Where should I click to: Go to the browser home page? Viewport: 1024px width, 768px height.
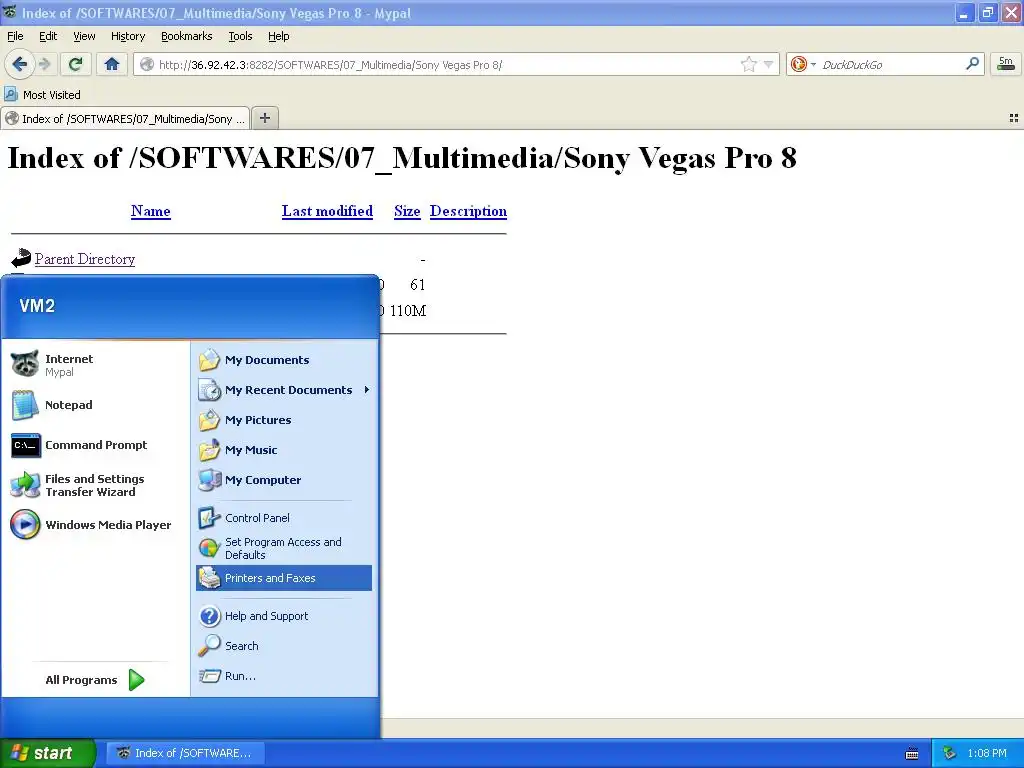[x=112, y=64]
